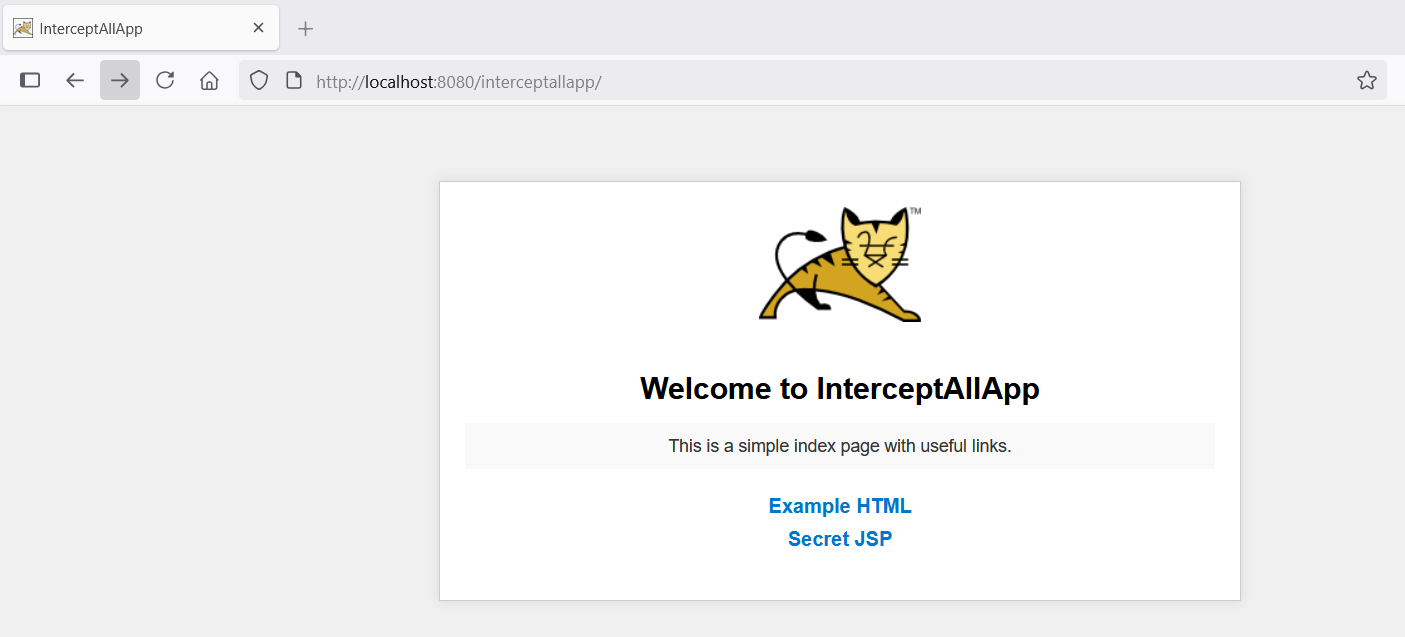The height and width of the screenshot is (637, 1405).
Task: Click the forward navigation arrow
Action: point(120,80)
